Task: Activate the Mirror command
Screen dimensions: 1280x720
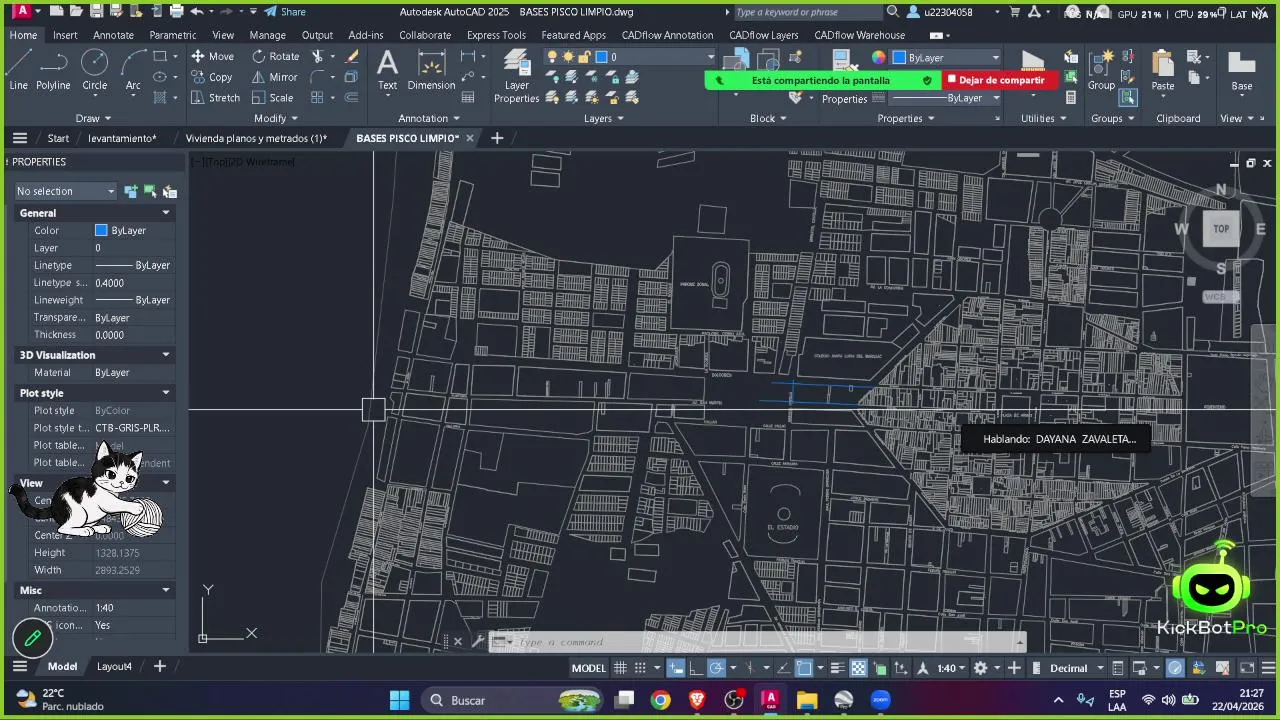Action: [x=275, y=77]
